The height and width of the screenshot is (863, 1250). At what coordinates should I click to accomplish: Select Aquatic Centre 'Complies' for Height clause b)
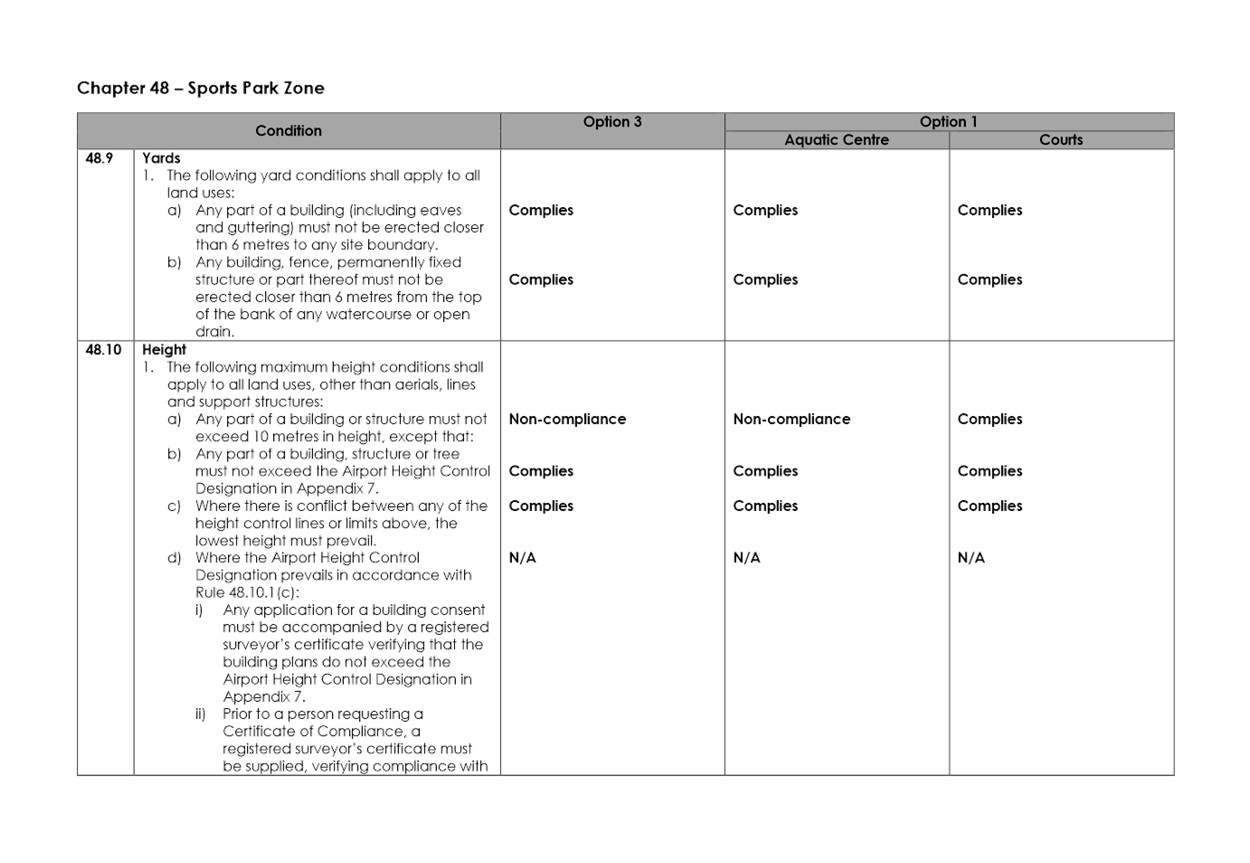coord(765,471)
